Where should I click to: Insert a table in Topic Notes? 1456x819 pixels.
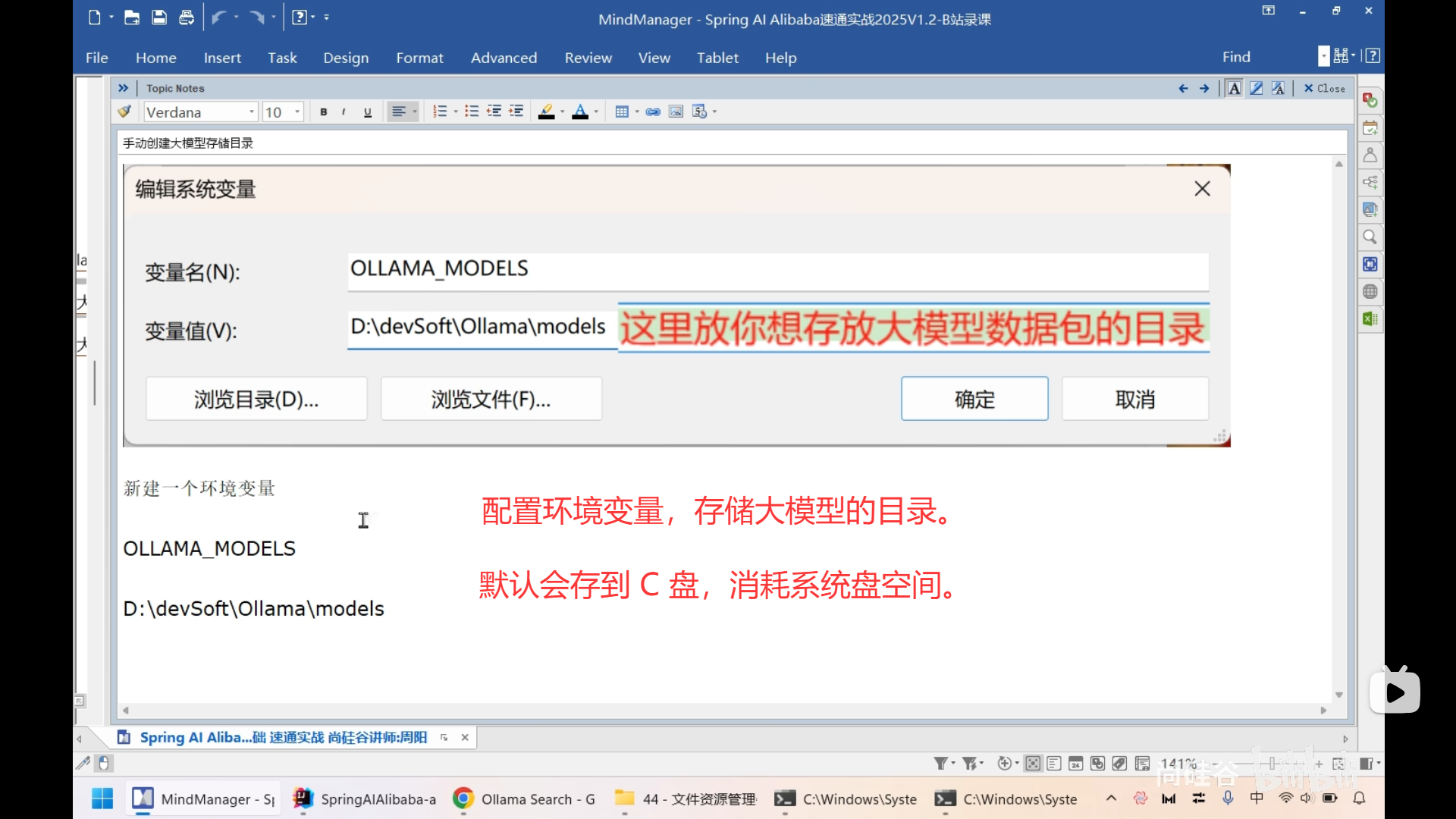coord(623,111)
